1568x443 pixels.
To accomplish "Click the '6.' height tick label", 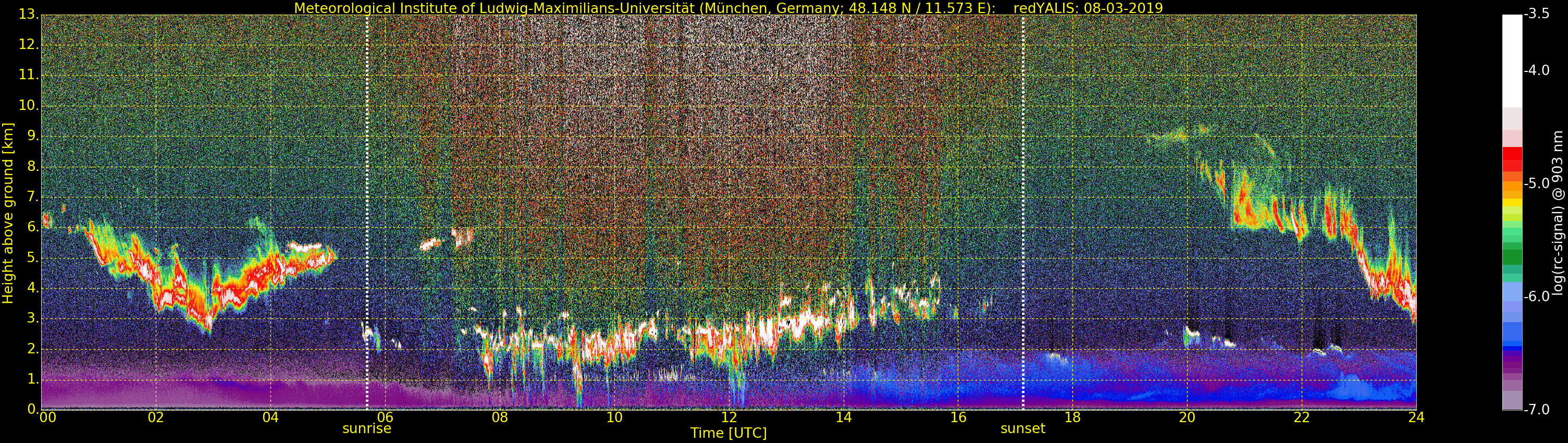I will tap(33, 227).
